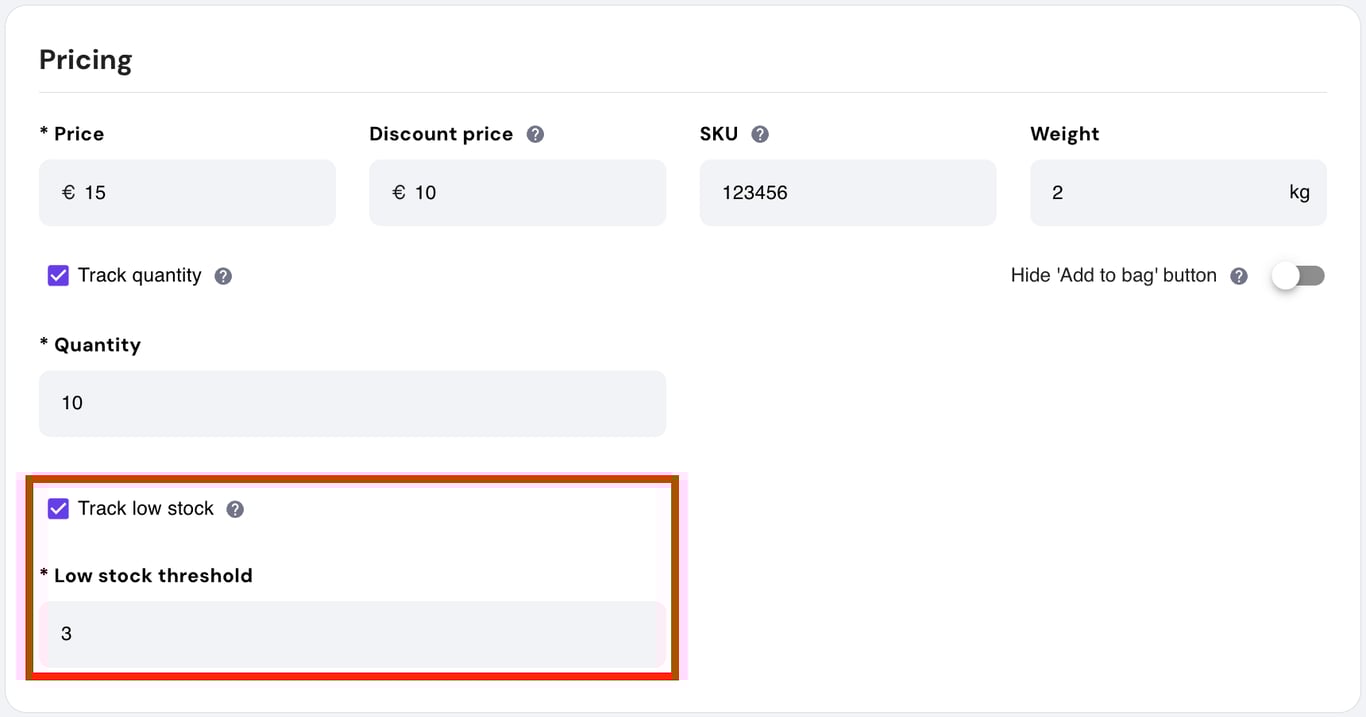This screenshot has height=717, width=1366.
Task: Click the Low stock threshold field showing 3
Action: pyautogui.click(x=352, y=633)
